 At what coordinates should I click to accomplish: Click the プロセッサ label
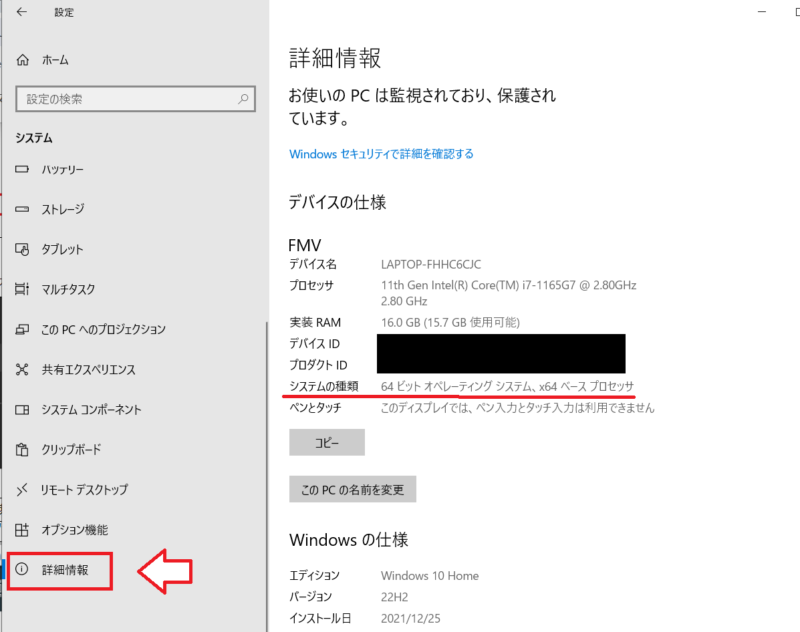click(311, 285)
